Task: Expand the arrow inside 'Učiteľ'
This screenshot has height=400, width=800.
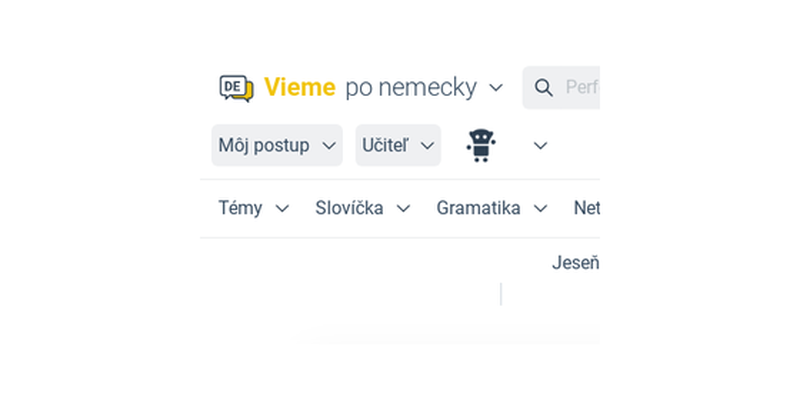Action: pos(428,146)
